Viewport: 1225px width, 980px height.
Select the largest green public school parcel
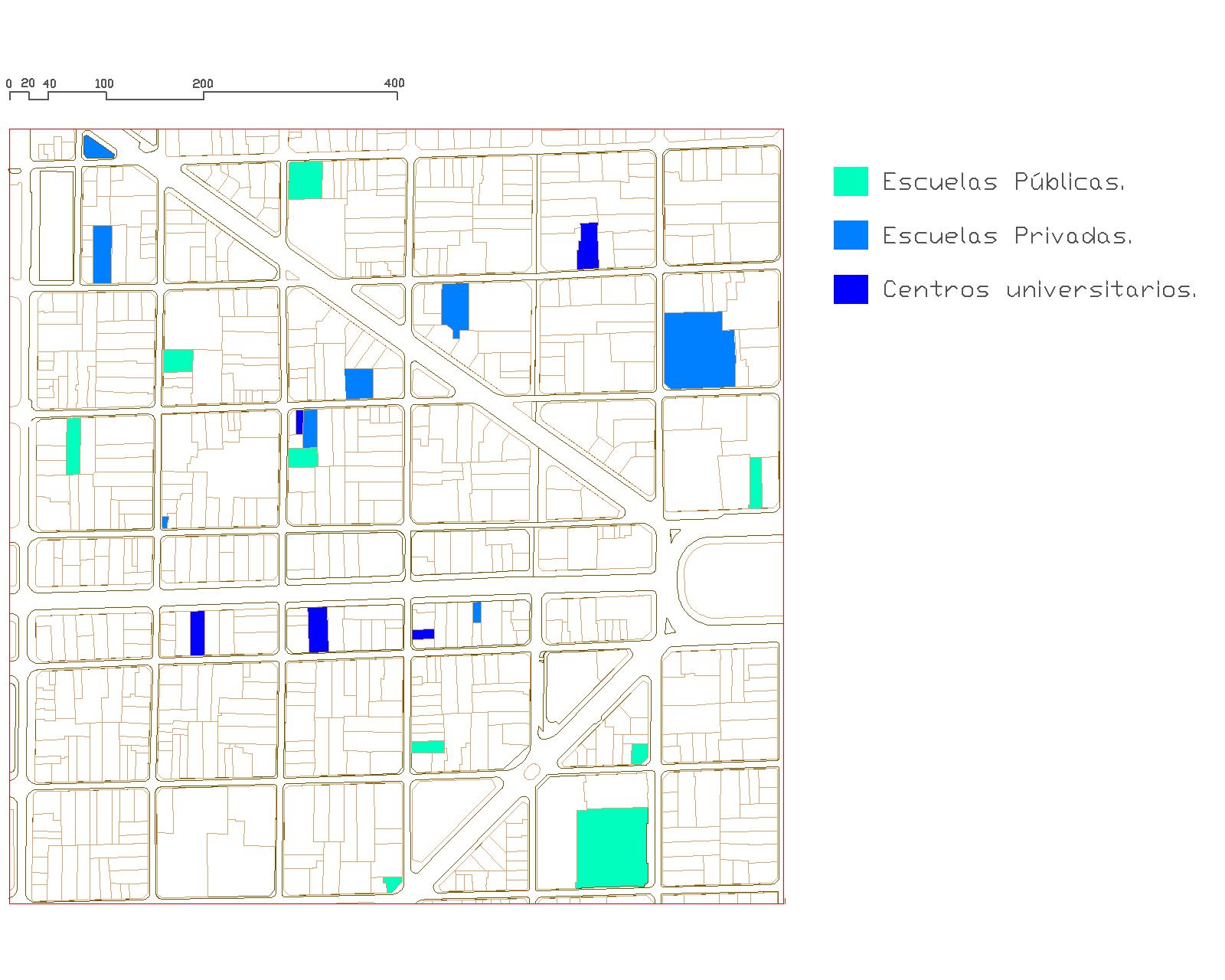(612, 848)
